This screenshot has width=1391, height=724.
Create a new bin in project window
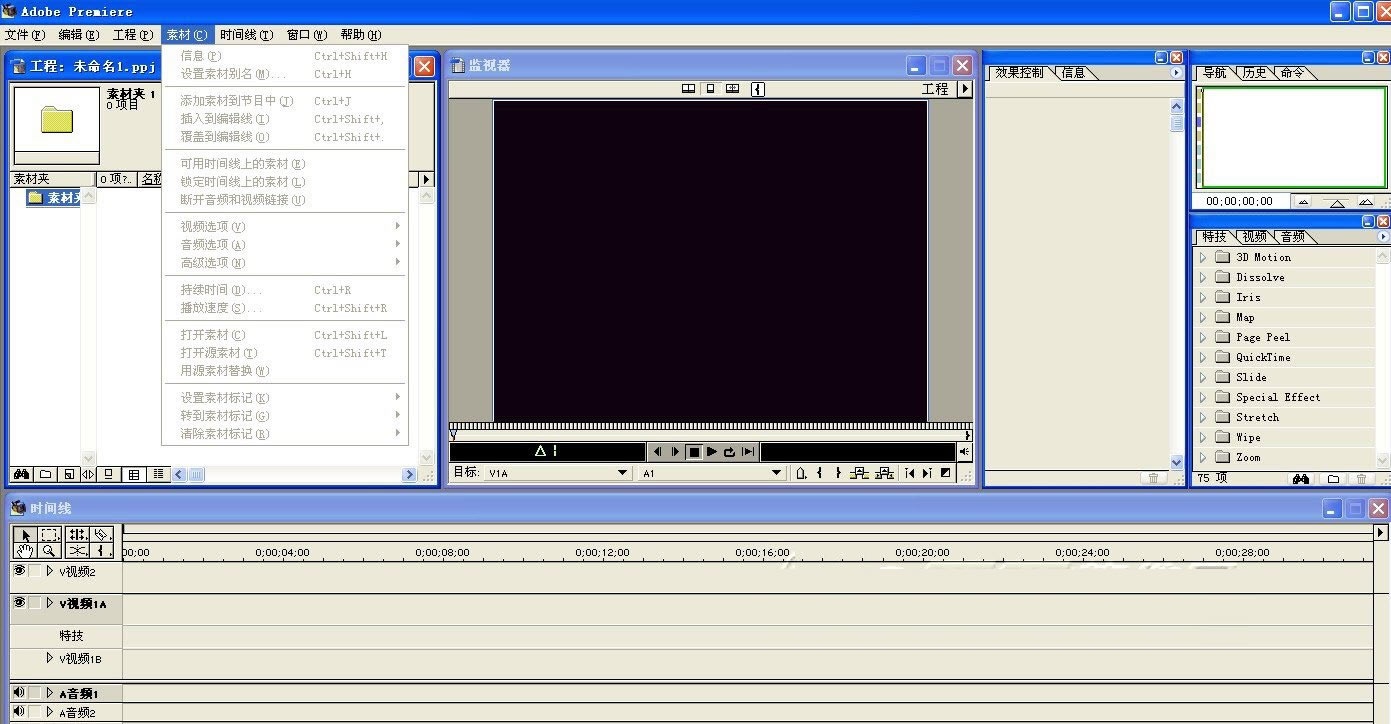[x=45, y=474]
